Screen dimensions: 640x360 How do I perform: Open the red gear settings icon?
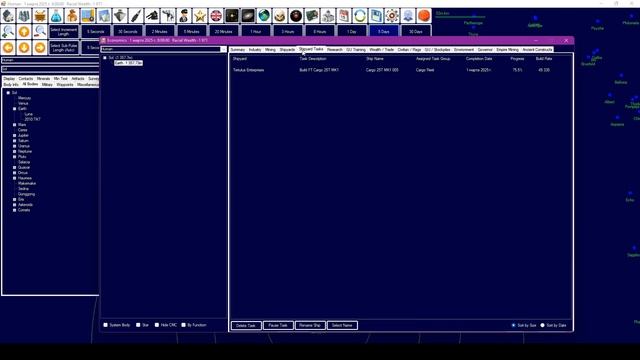pos(392,16)
